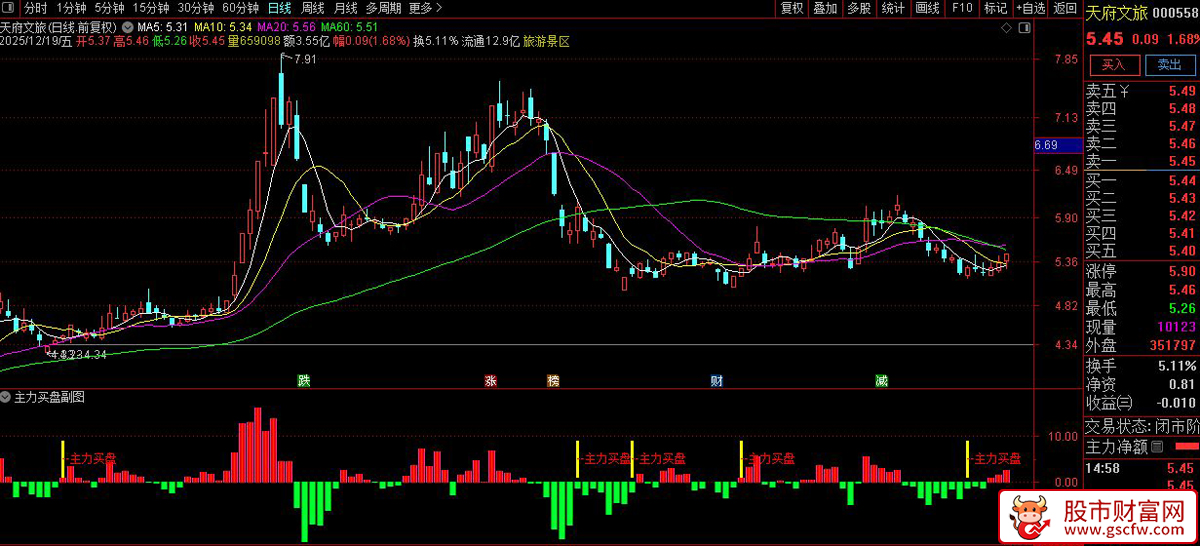Click the 买五 5.40 order row
Viewport: 1200px width, 546px height.
1141,251
